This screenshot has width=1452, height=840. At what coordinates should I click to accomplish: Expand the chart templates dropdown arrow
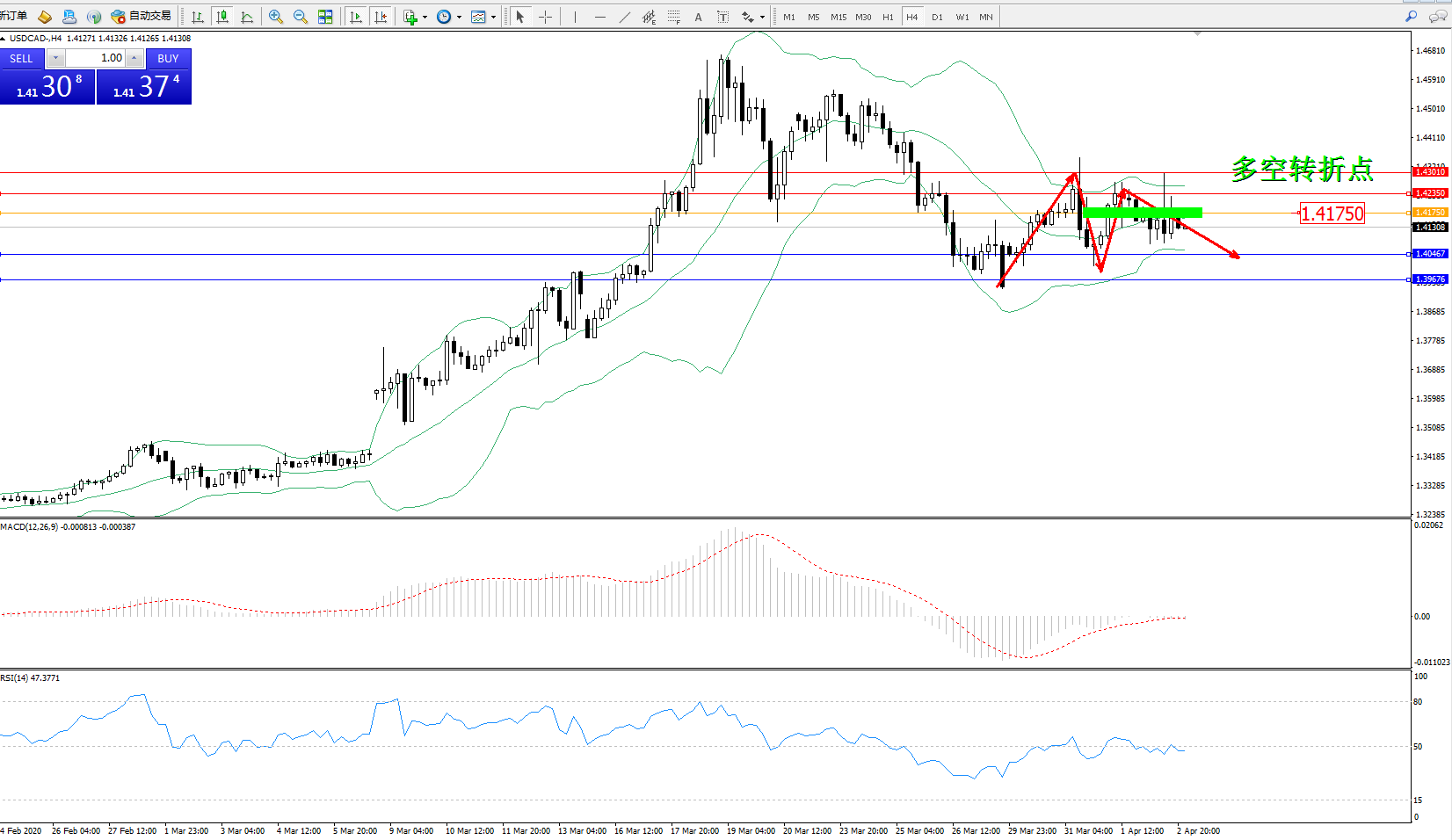click(x=493, y=17)
